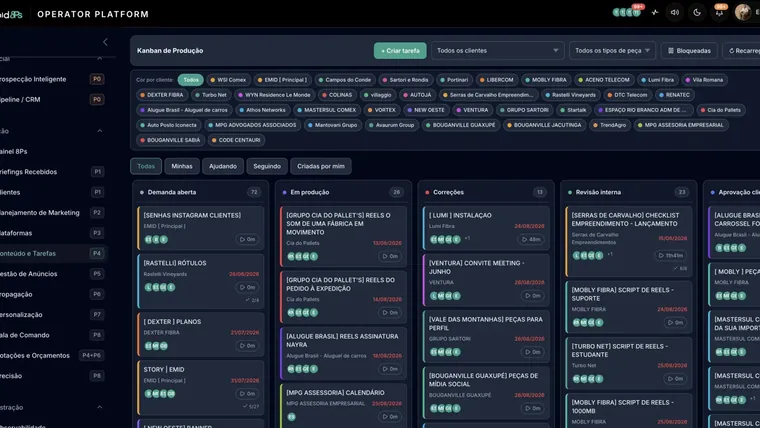Open Conteúdo e Tarefas in sidebar
Image resolution: width=760 pixels, height=428 pixels.
51,253
